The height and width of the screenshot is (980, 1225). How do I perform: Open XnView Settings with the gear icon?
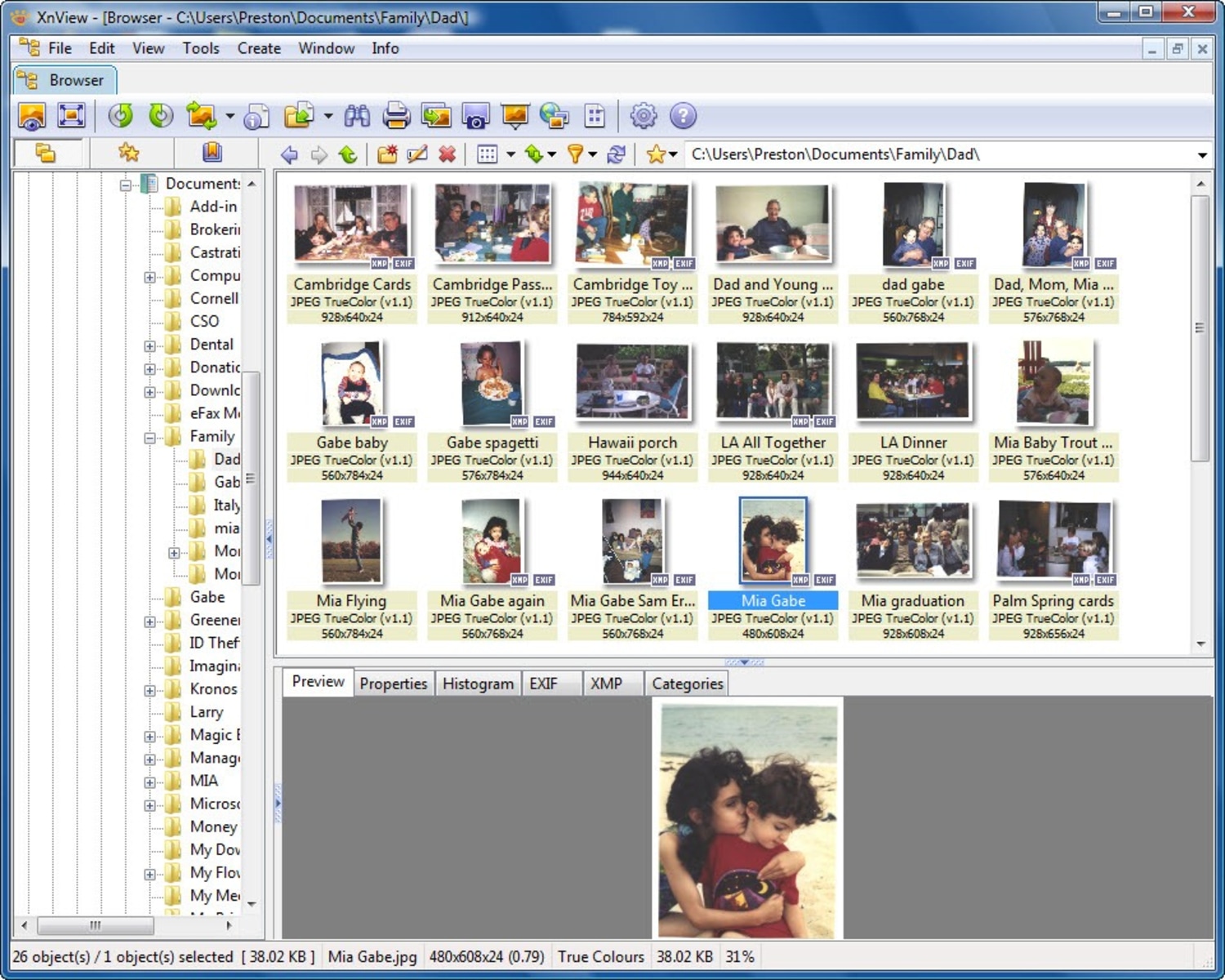644,116
